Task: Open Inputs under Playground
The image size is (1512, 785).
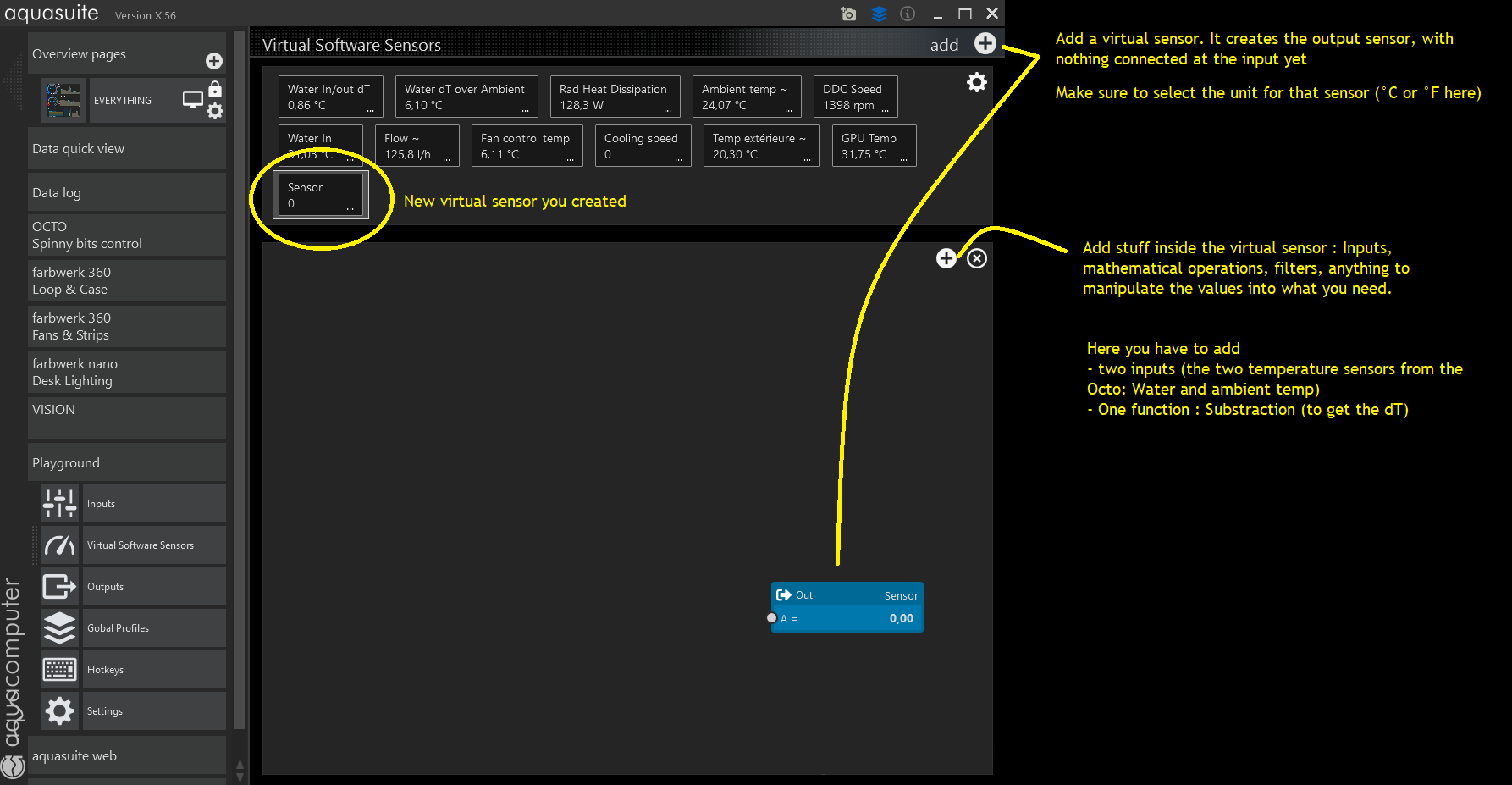Action: pyautogui.click(x=155, y=504)
